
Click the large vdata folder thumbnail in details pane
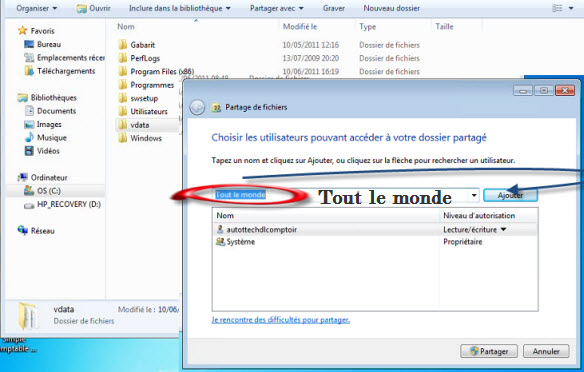click(x=27, y=316)
